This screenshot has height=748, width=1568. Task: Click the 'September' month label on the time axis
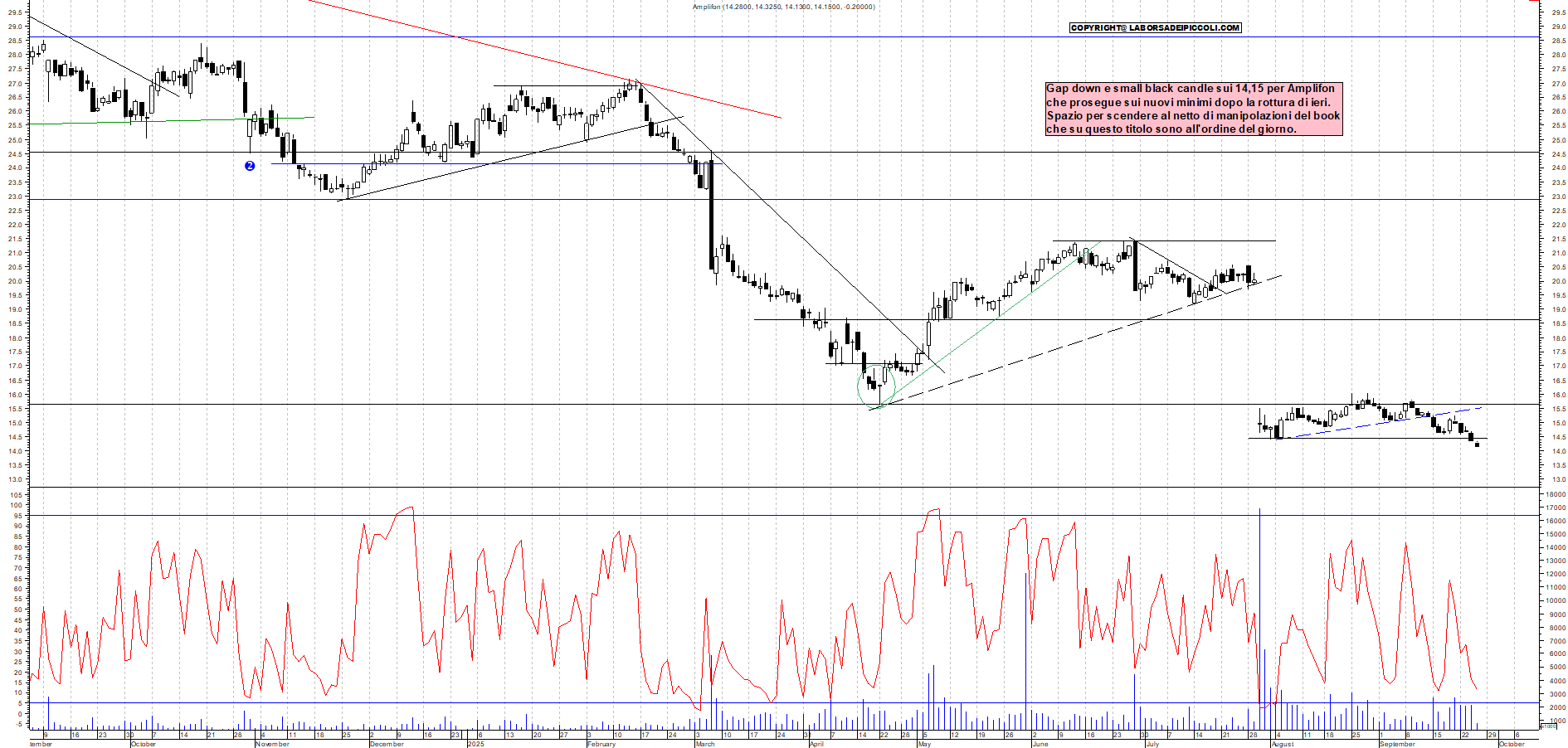1397,744
